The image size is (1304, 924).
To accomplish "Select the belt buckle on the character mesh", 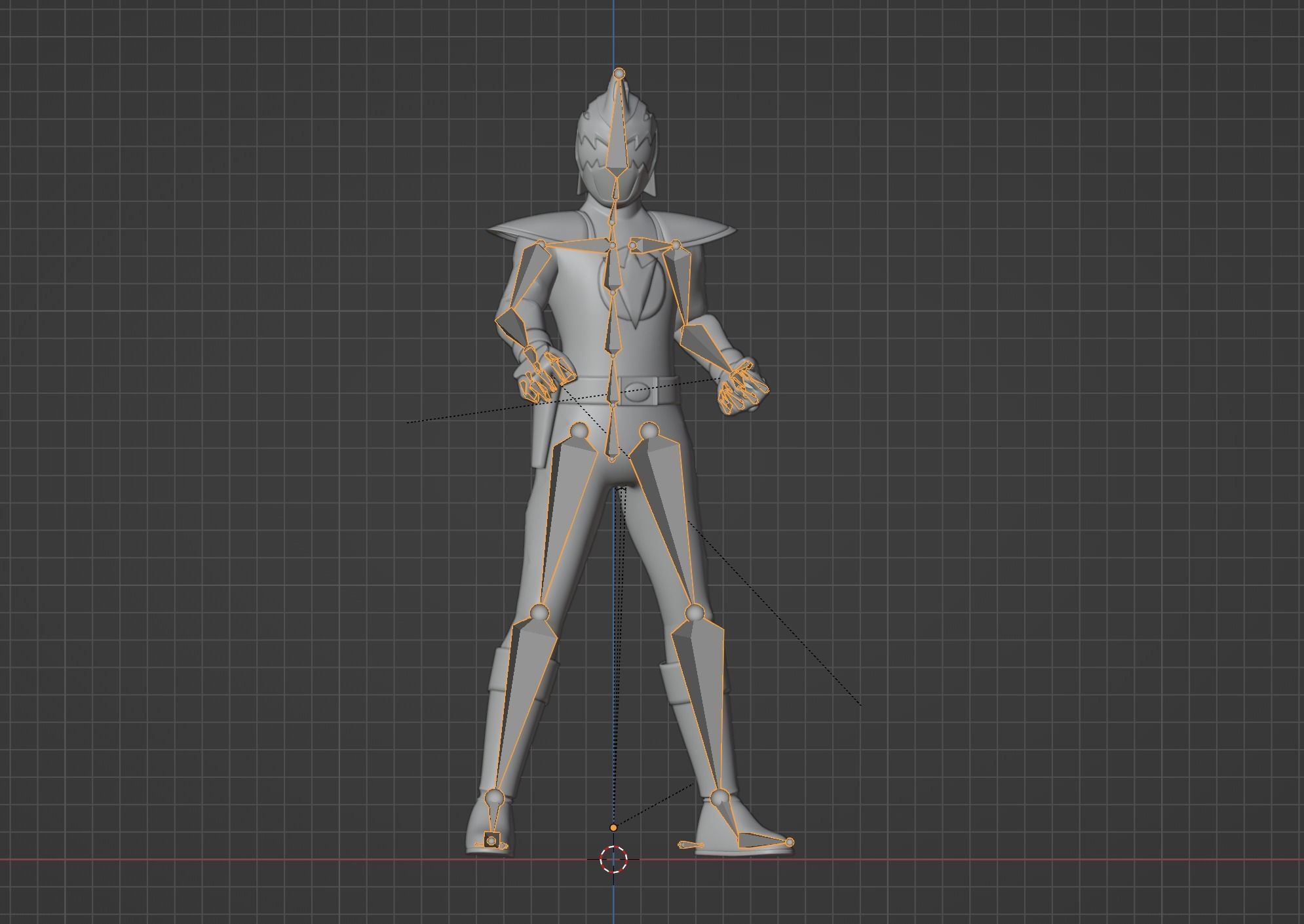I will [638, 392].
